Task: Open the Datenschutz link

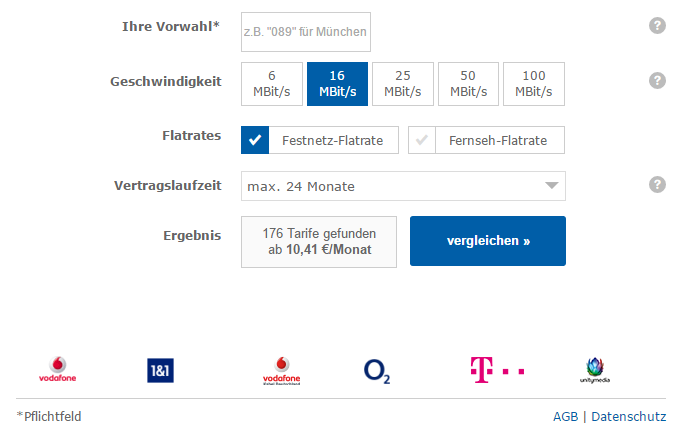Action: click(628, 416)
